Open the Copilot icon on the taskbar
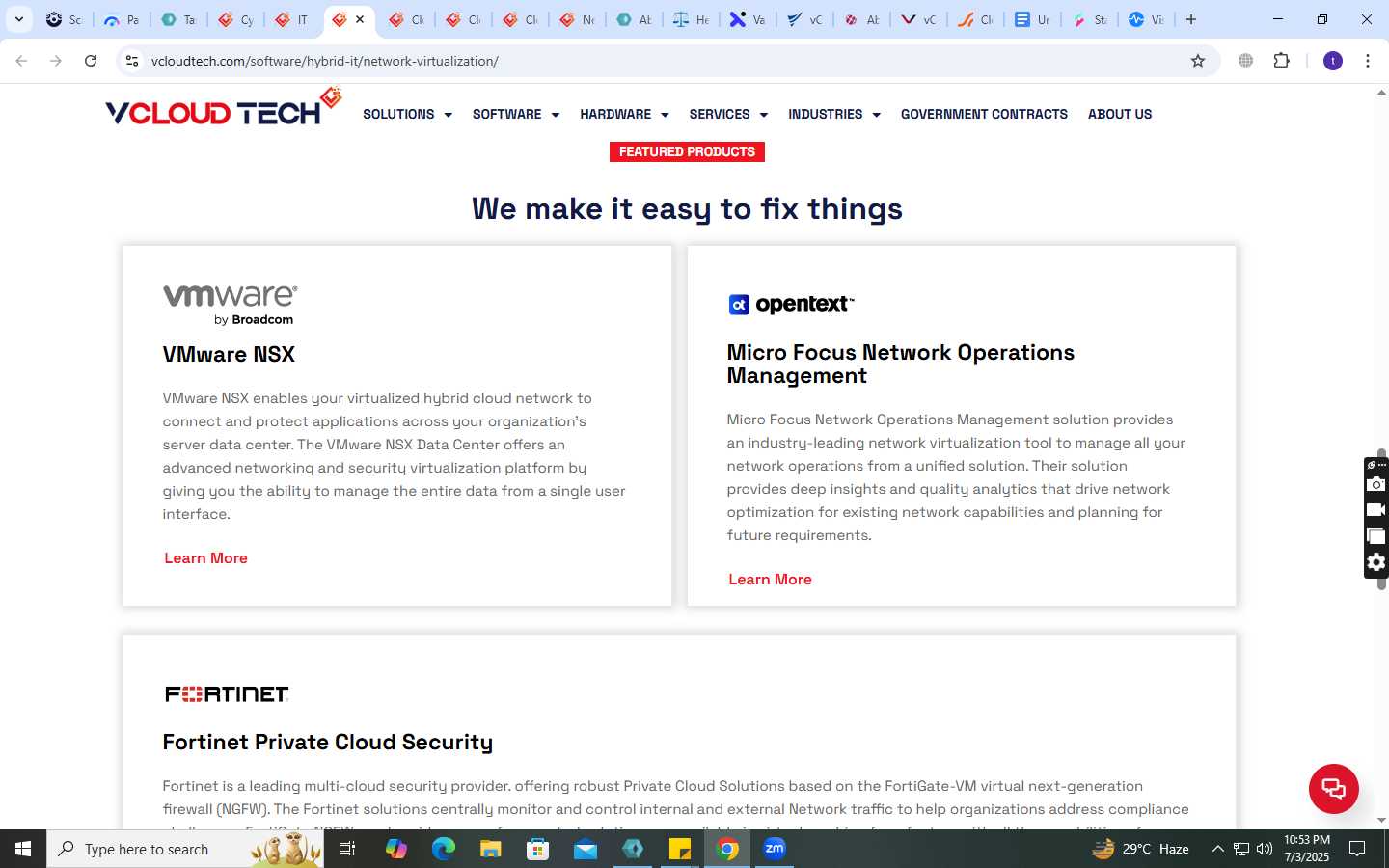This screenshot has width=1389, height=868. coord(395,849)
